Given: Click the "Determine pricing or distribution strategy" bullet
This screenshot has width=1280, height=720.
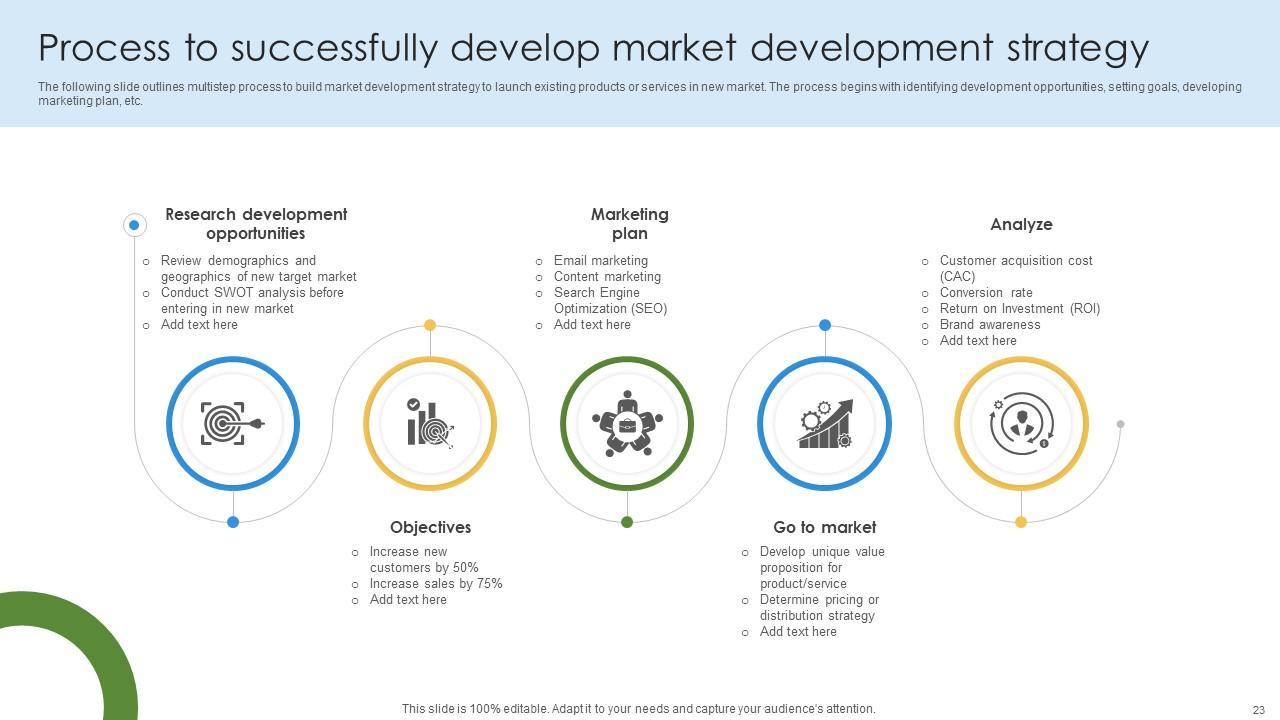Looking at the screenshot, I should [x=819, y=607].
